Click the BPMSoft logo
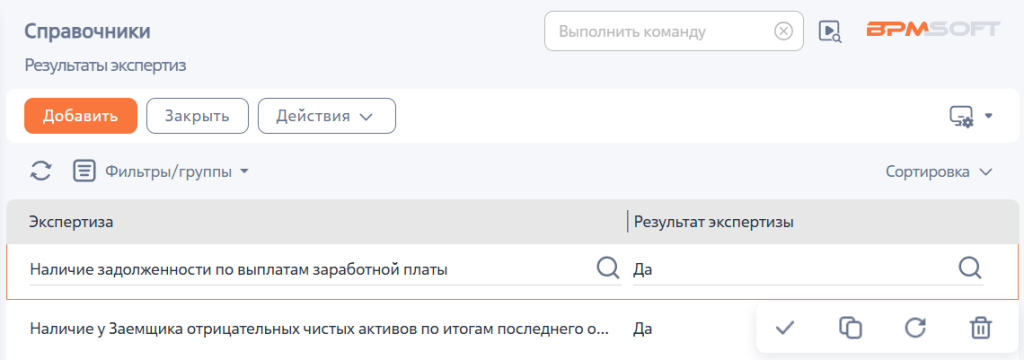This screenshot has height=360, width=1024. [933, 29]
